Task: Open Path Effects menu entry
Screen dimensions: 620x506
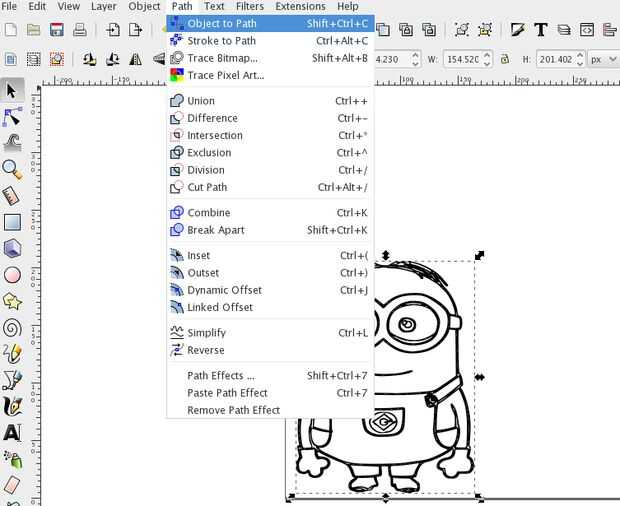Action: tap(270, 376)
